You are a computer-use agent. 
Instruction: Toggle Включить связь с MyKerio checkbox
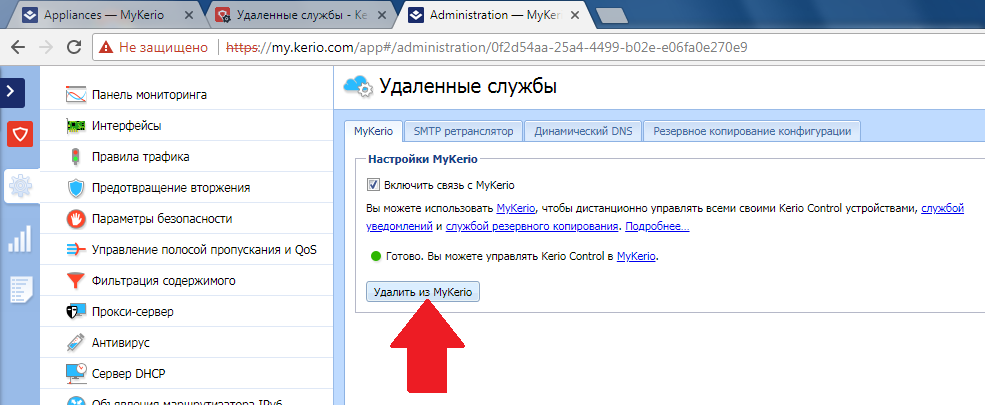tap(374, 185)
